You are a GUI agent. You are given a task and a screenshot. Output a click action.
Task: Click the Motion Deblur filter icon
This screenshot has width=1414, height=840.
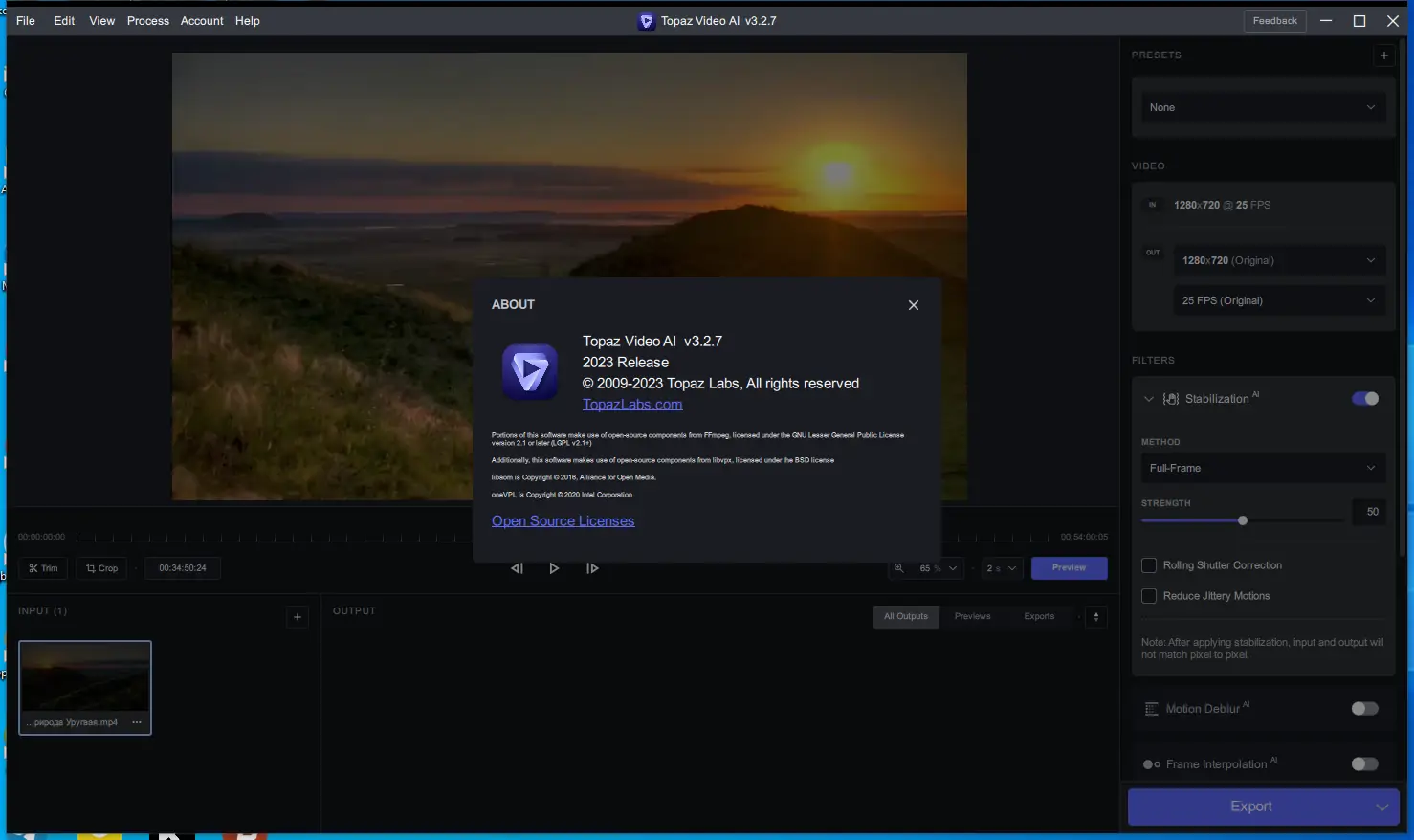click(x=1152, y=709)
